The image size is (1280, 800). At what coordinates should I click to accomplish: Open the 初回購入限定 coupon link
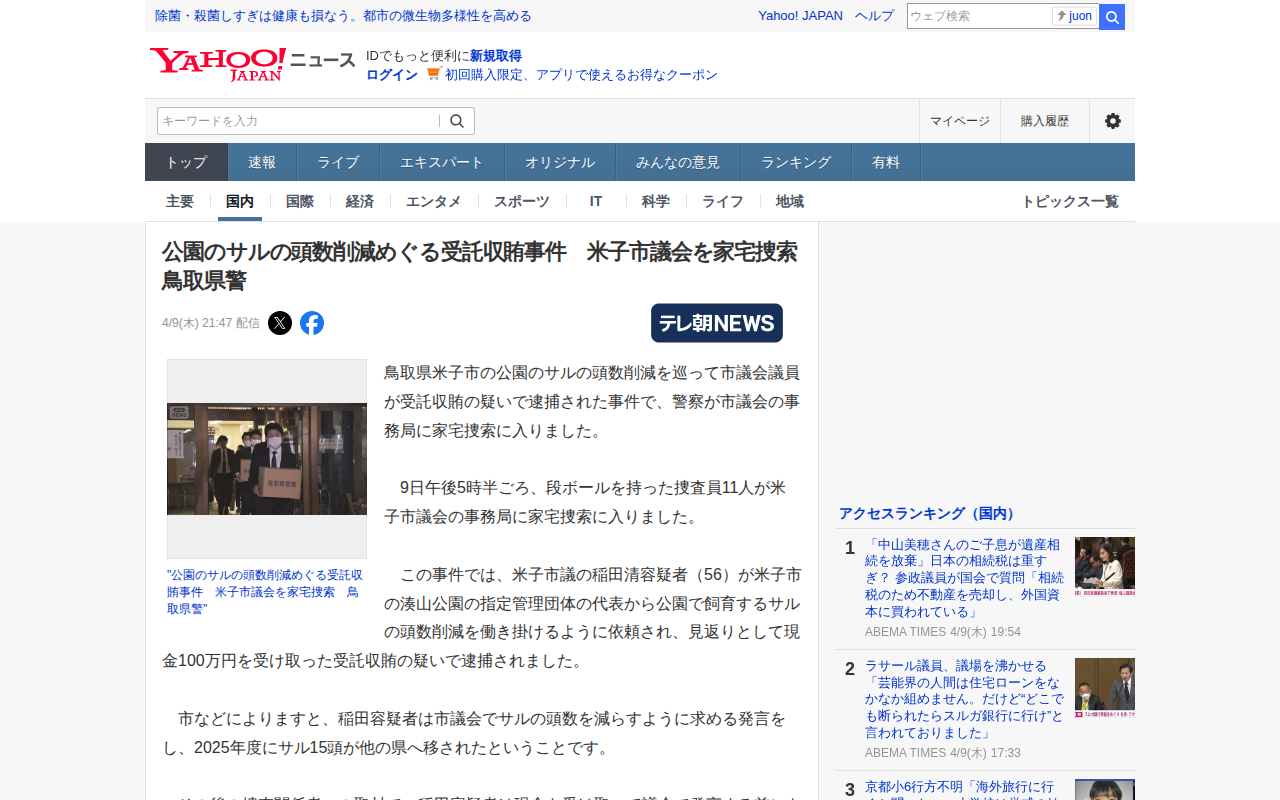(x=581, y=75)
